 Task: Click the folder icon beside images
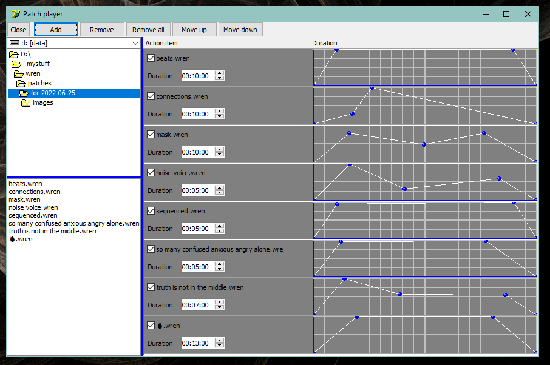[x=25, y=103]
